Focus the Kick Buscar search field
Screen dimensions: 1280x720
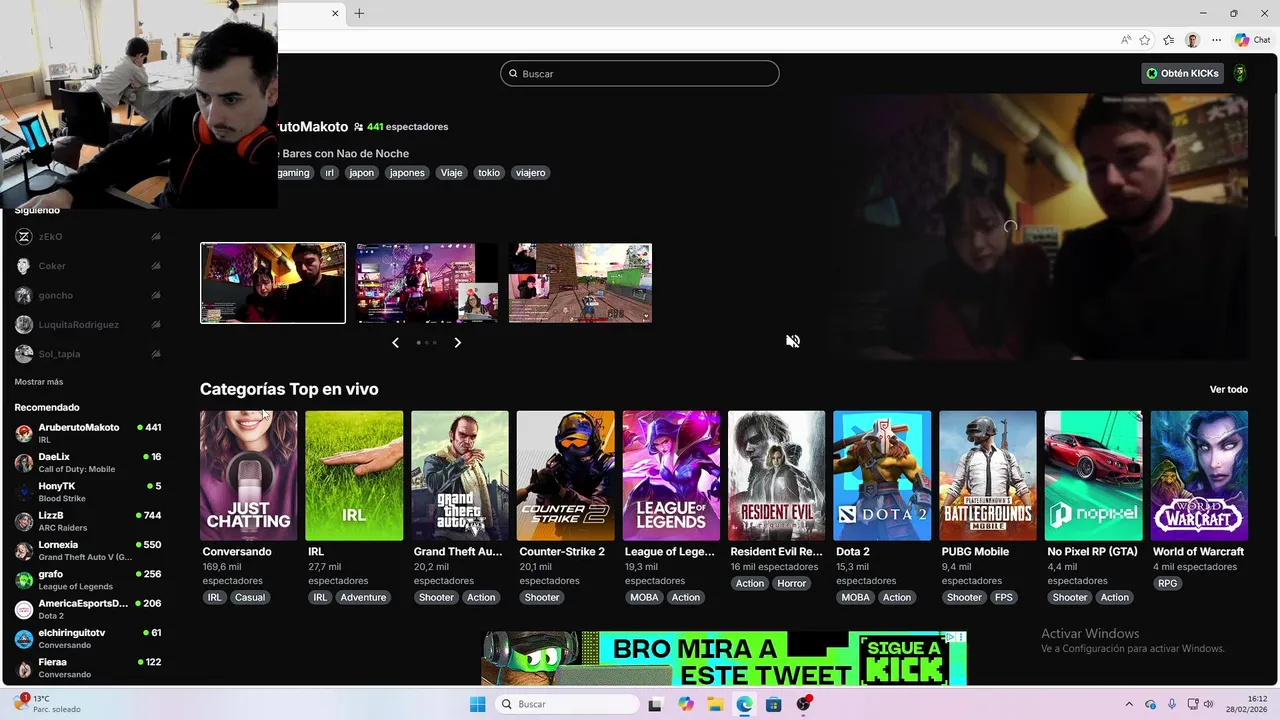point(640,73)
